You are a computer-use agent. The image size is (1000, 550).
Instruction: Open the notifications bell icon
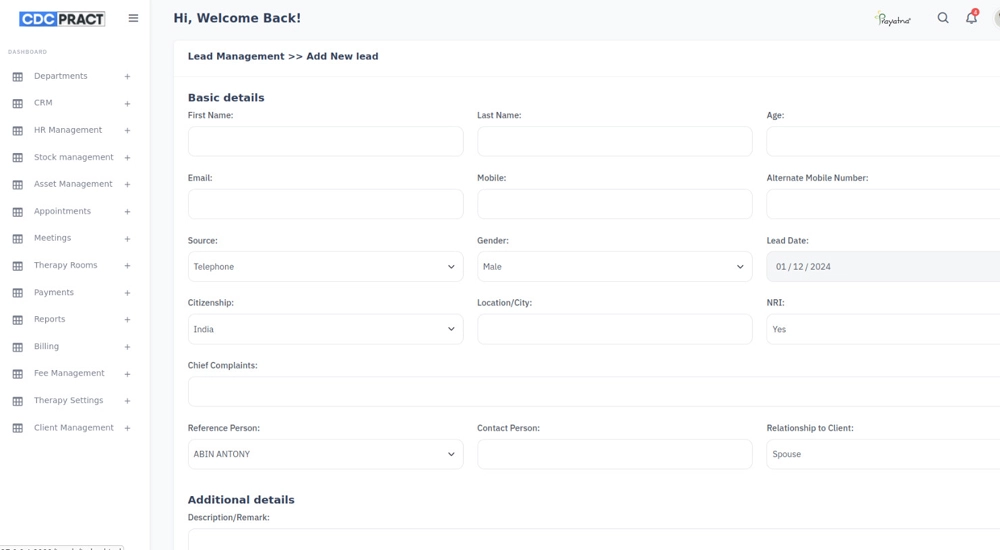point(971,18)
